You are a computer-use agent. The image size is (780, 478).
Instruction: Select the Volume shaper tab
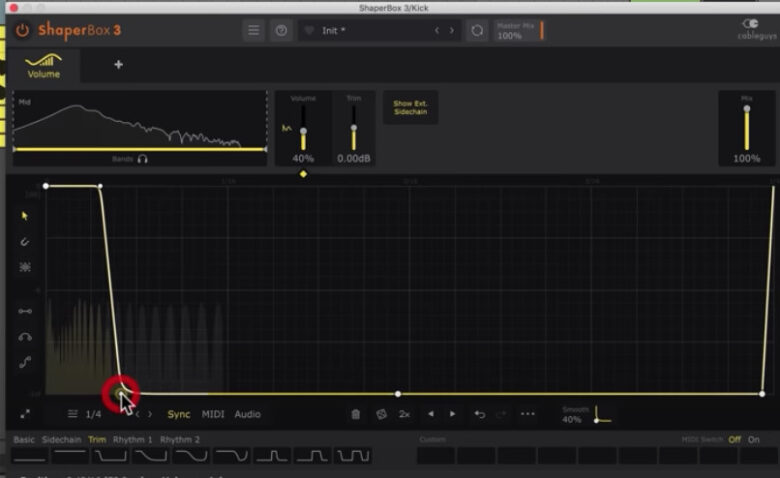coord(43,66)
